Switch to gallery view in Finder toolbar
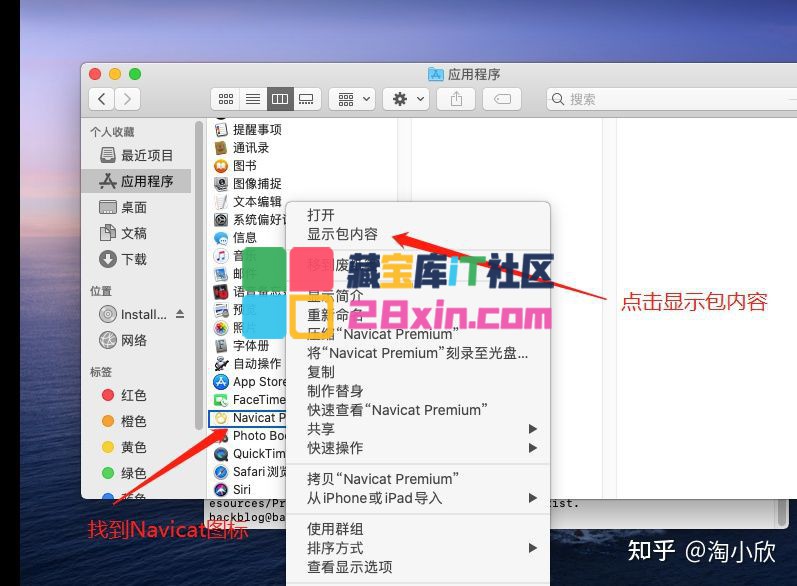 pyautogui.click(x=306, y=99)
